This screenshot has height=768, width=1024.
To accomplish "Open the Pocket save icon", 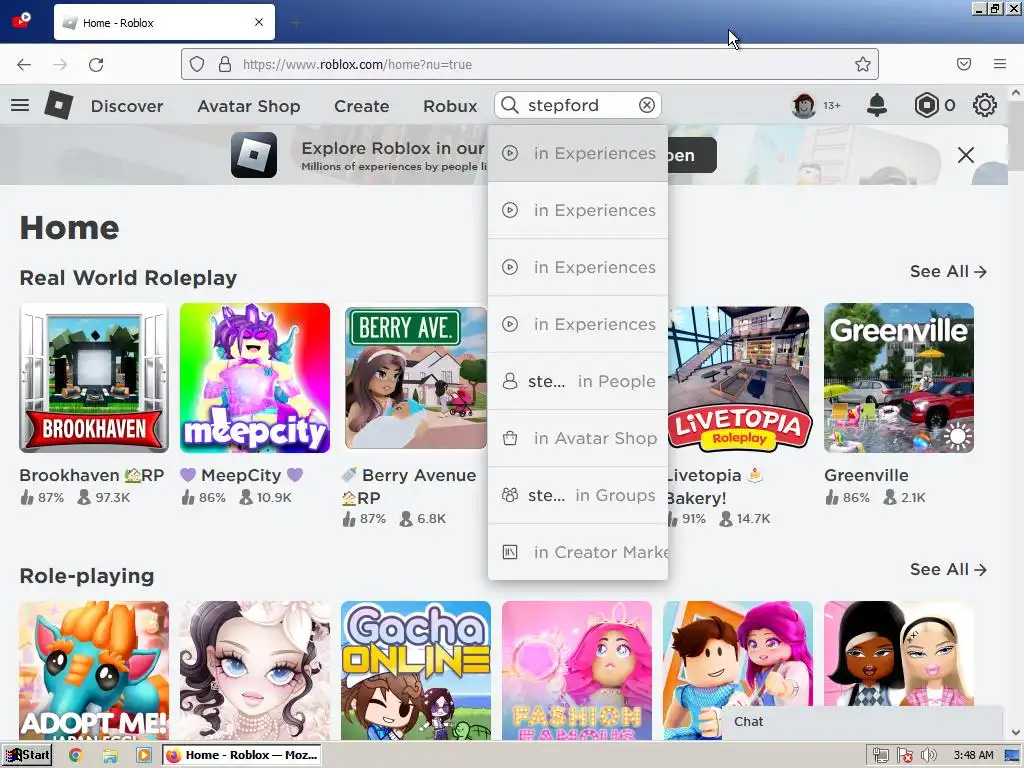I will (964, 64).
